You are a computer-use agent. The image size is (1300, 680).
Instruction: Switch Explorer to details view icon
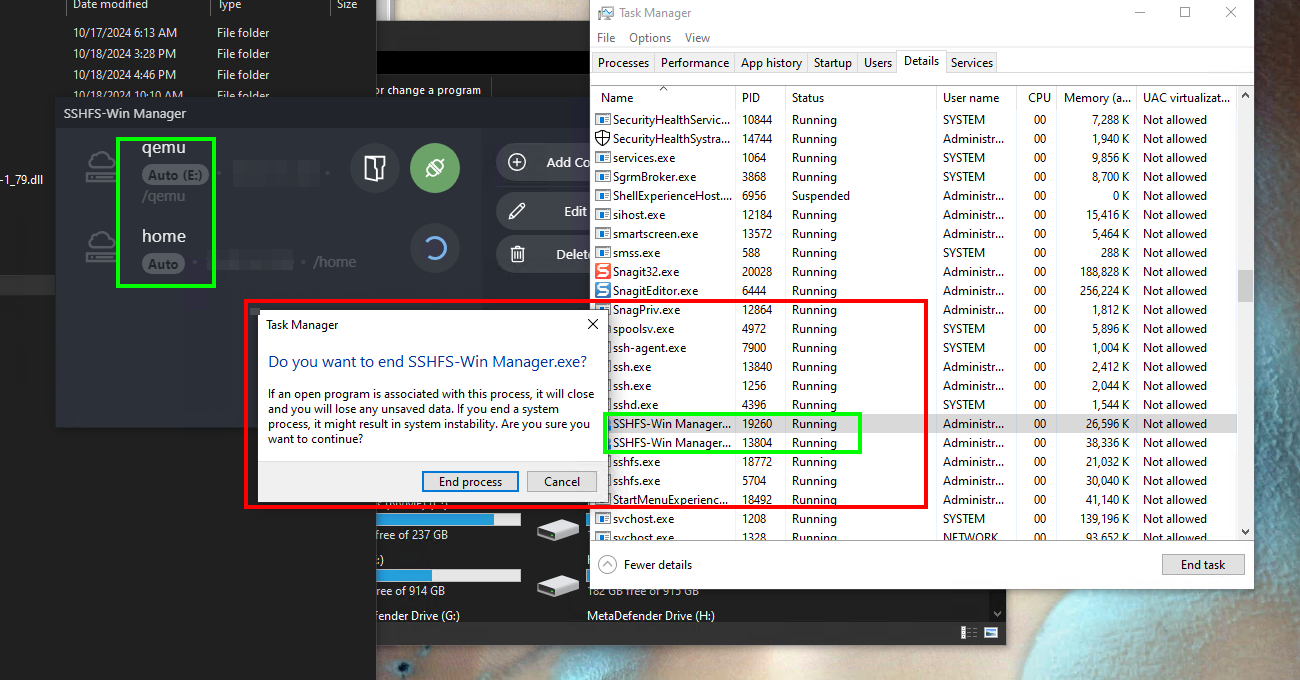click(x=970, y=632)
